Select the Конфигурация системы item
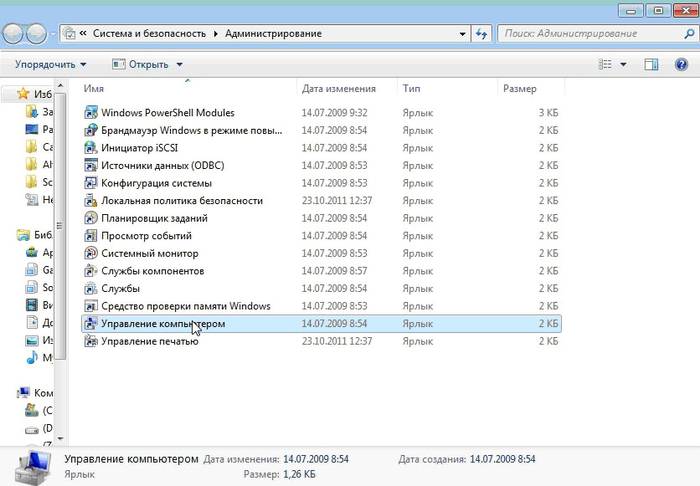Image resolution: width=700 pixels, height=486 pixels. (x=156, y=183)
